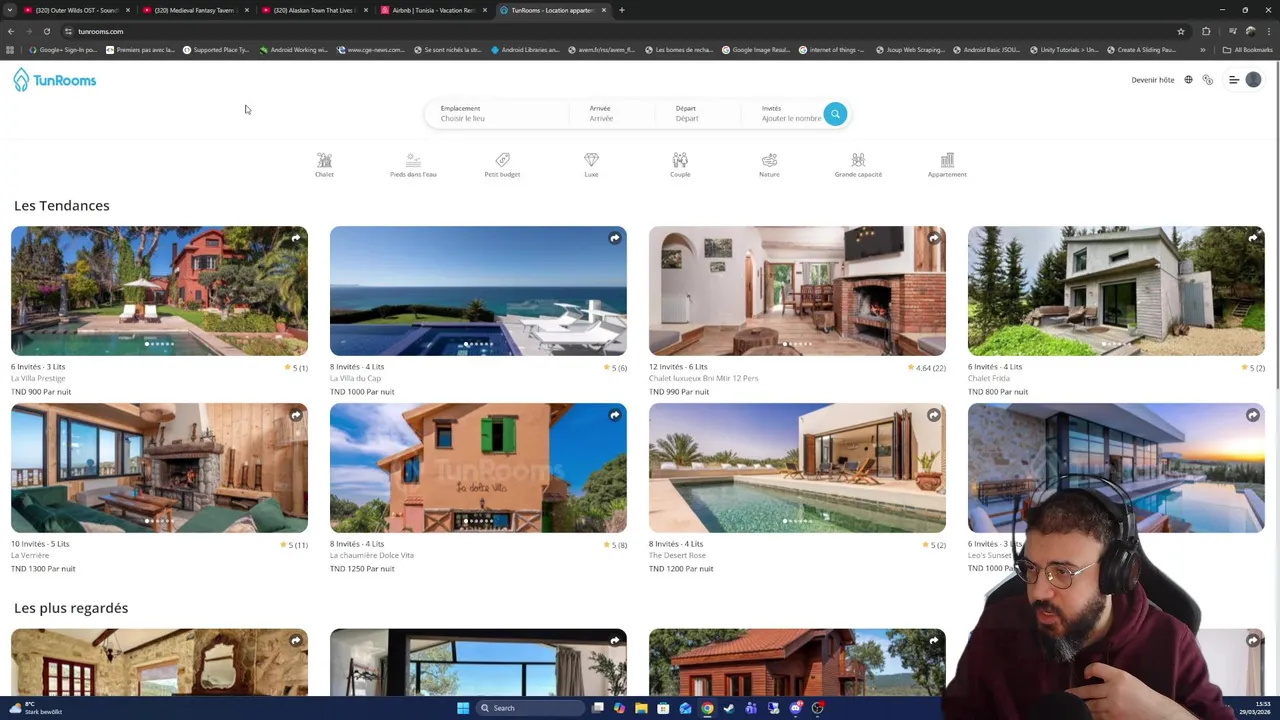Image resolution: width=1280 pixels, height=720 pixels.
Task: Open the Steam taskbar icon
Action: click(x=729, y=708)
